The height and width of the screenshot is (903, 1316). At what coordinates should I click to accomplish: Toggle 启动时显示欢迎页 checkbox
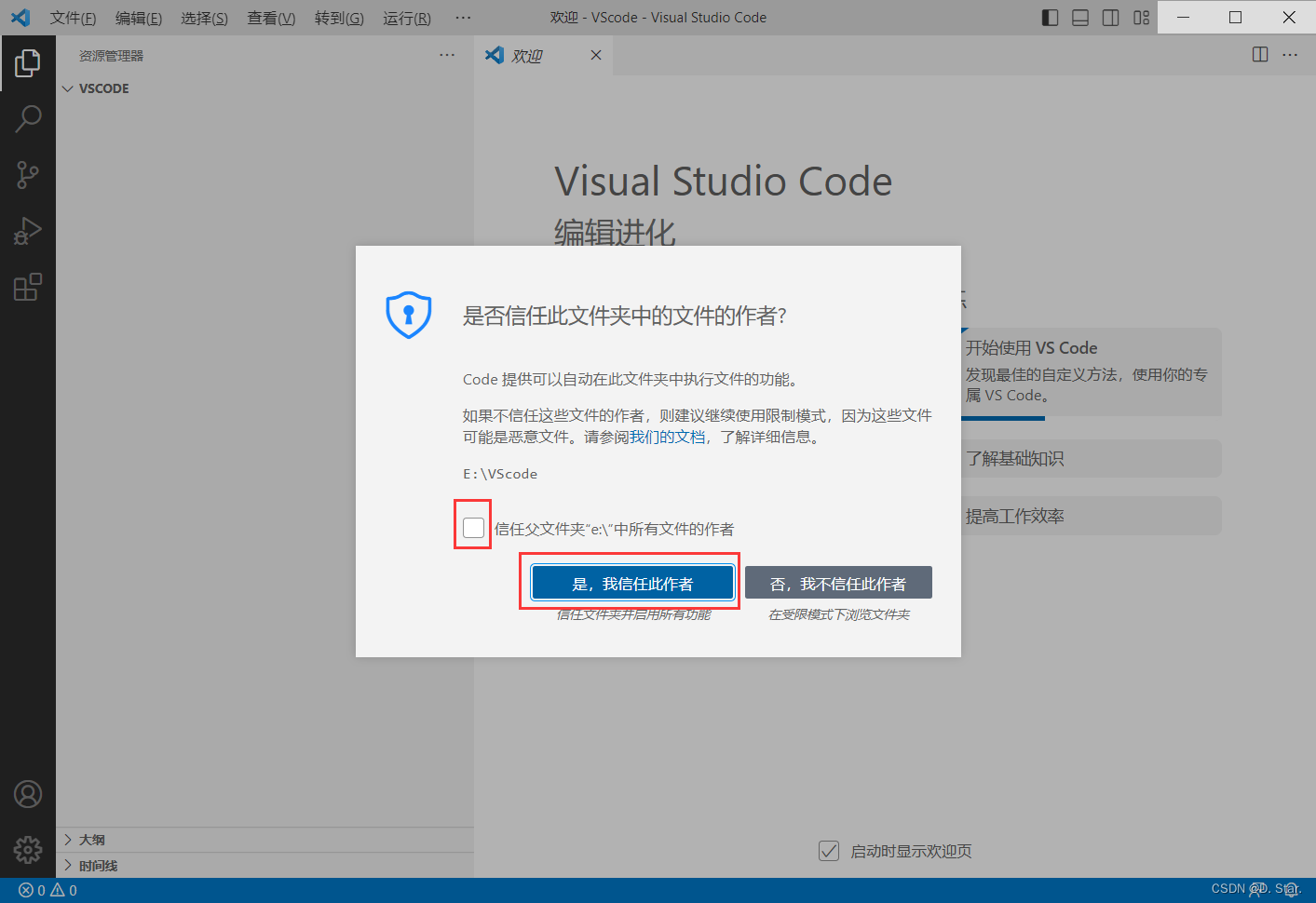point(829,851)
